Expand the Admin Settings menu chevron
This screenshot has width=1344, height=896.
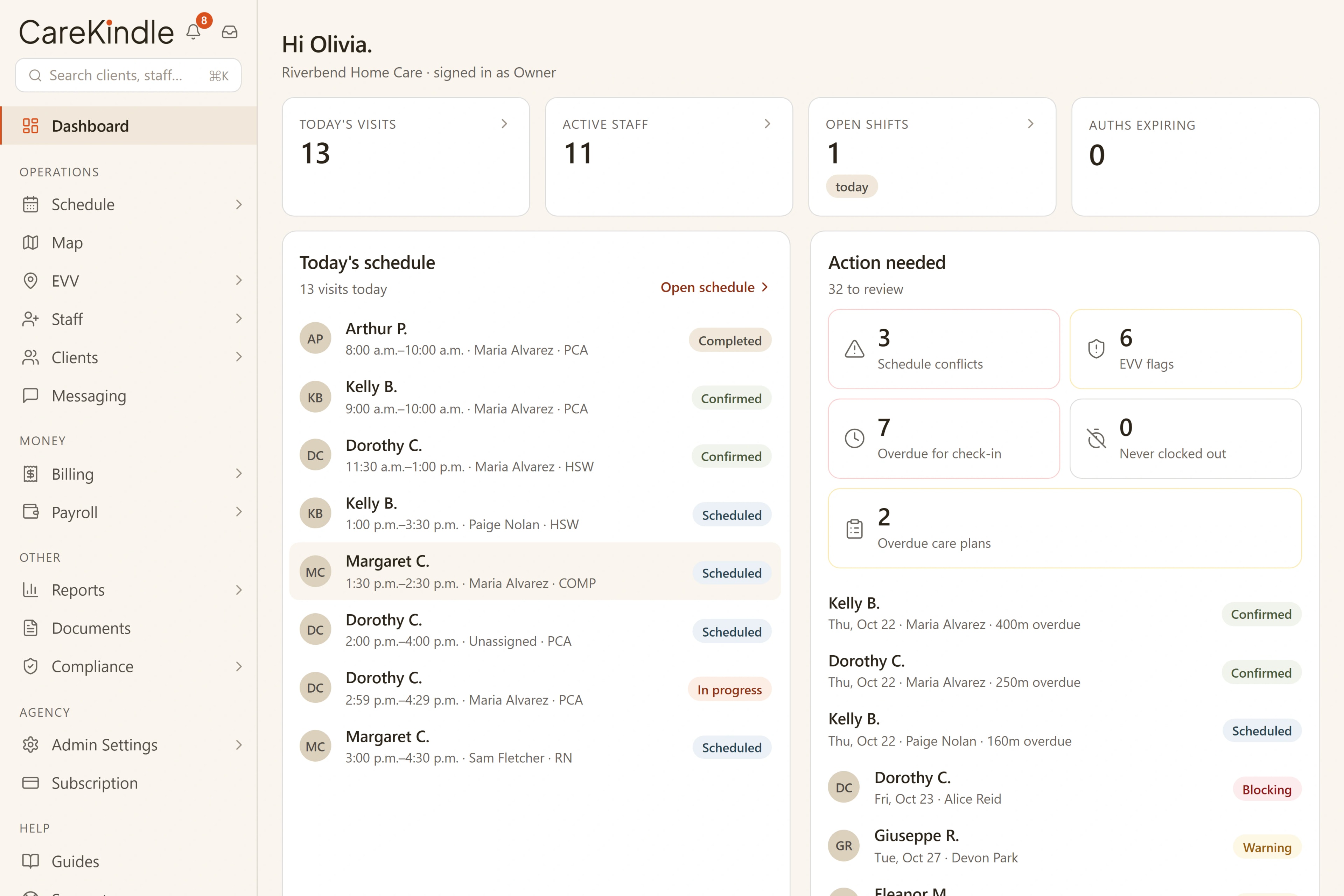239,744
